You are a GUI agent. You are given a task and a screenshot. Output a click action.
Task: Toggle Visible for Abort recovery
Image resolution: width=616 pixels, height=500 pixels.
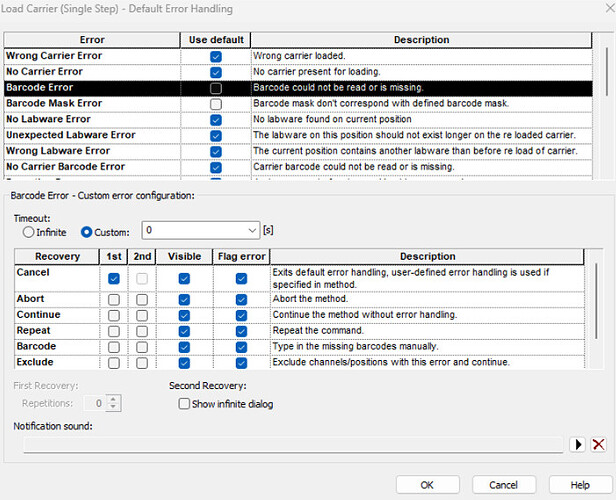[x=184, y=300]
